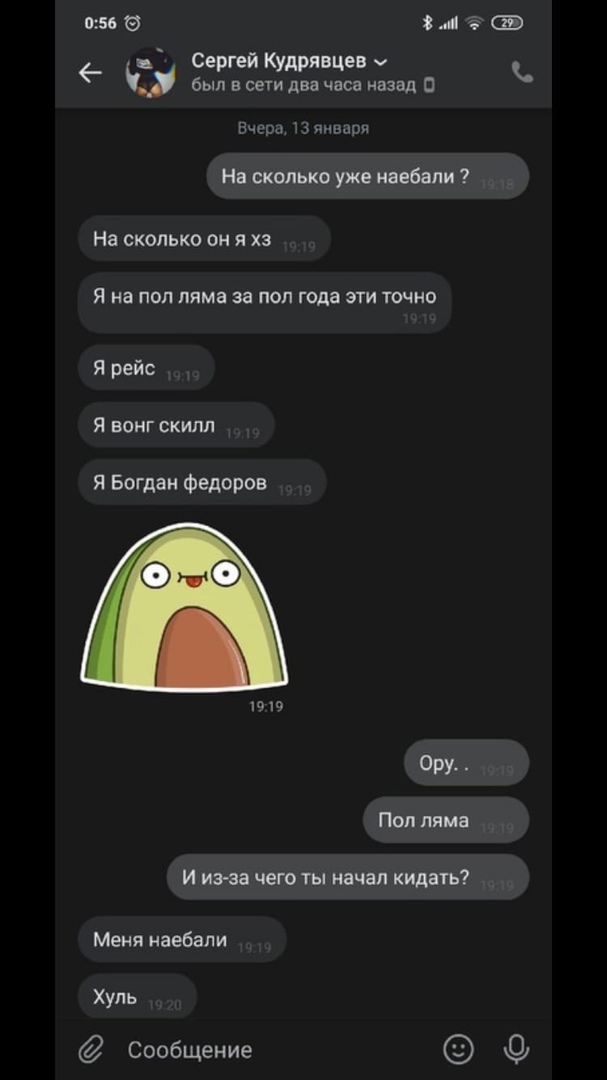Tap the "был в сети два часа назад" status

coord(304,85)
